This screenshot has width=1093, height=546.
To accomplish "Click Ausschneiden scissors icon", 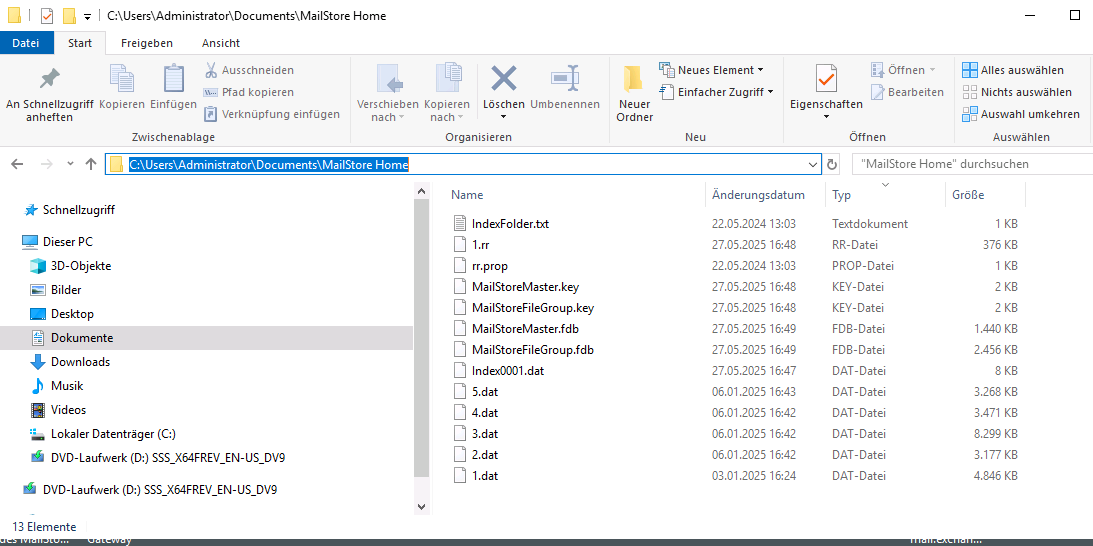I will [211, 70].
